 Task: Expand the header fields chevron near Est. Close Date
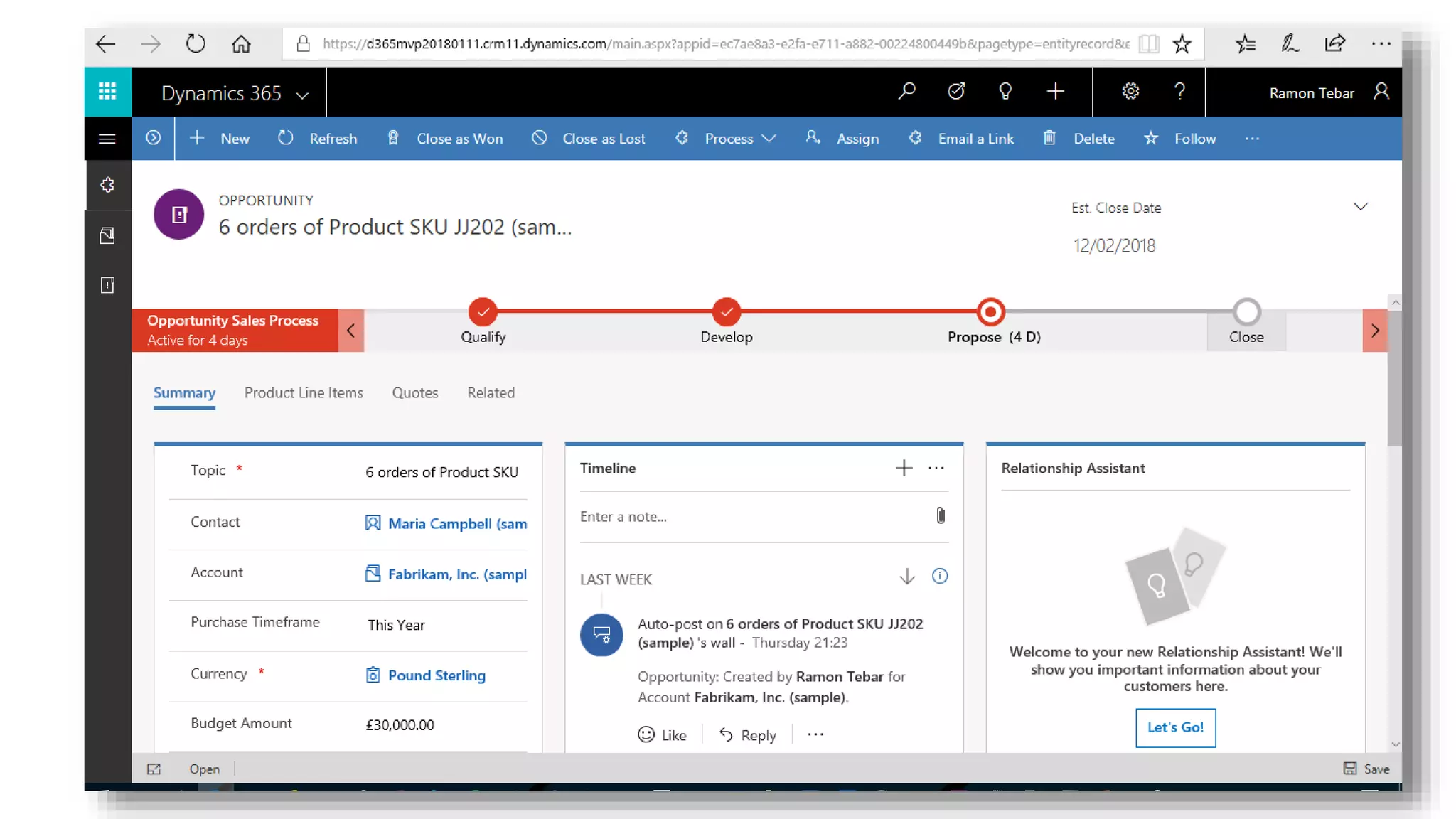point(1360,207)
